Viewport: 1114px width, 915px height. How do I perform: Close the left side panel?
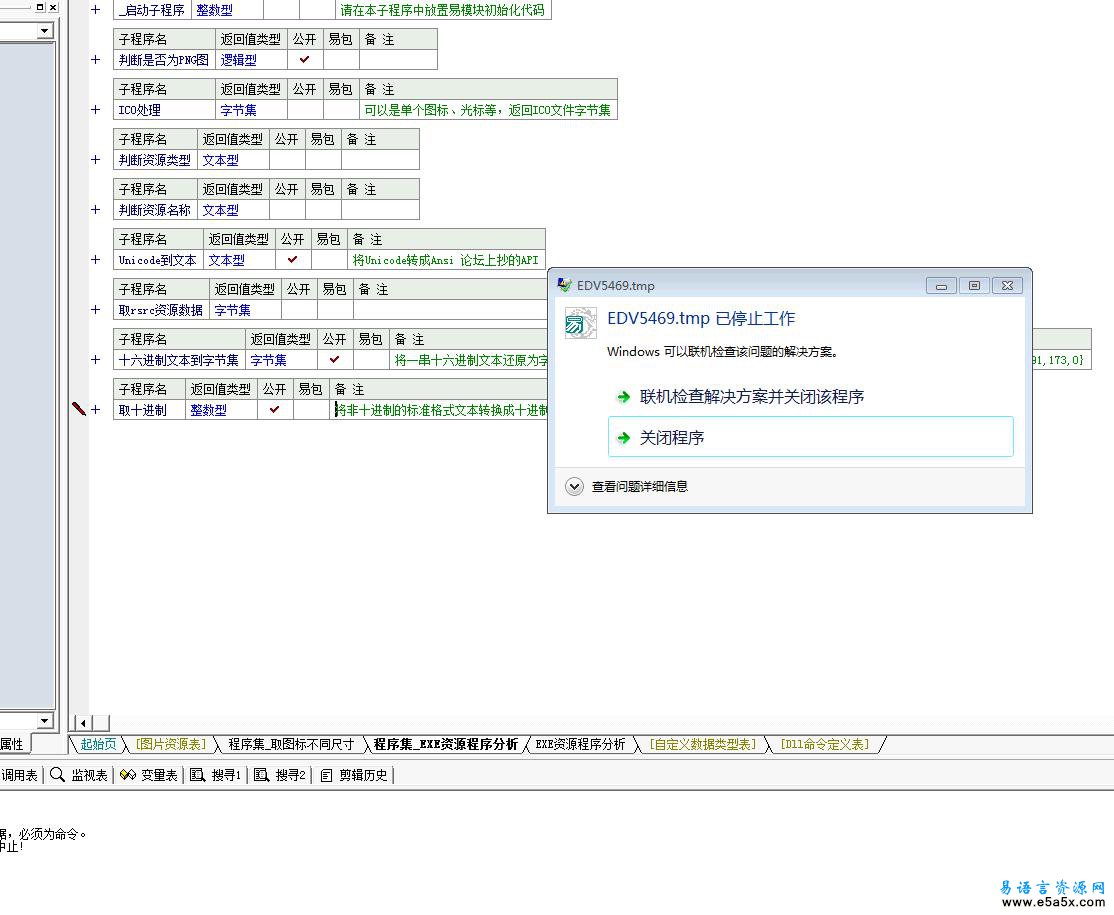tap(53, 7)
